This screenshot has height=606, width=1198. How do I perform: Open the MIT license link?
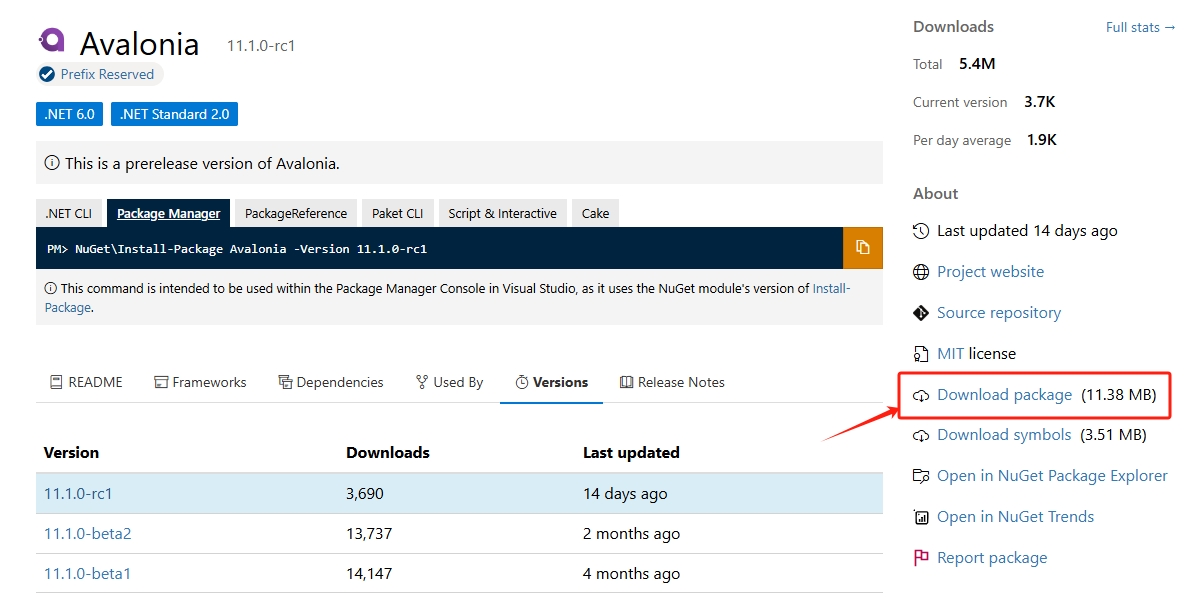[950, 354]
